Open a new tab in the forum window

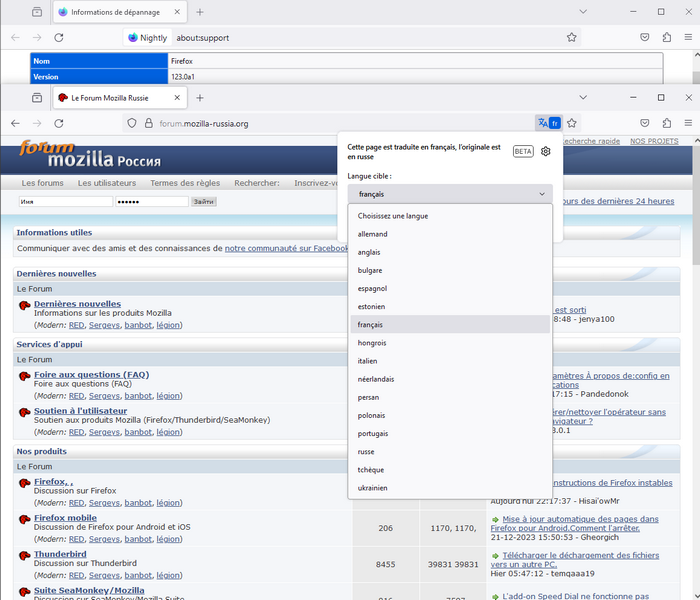tap(200, 98)
